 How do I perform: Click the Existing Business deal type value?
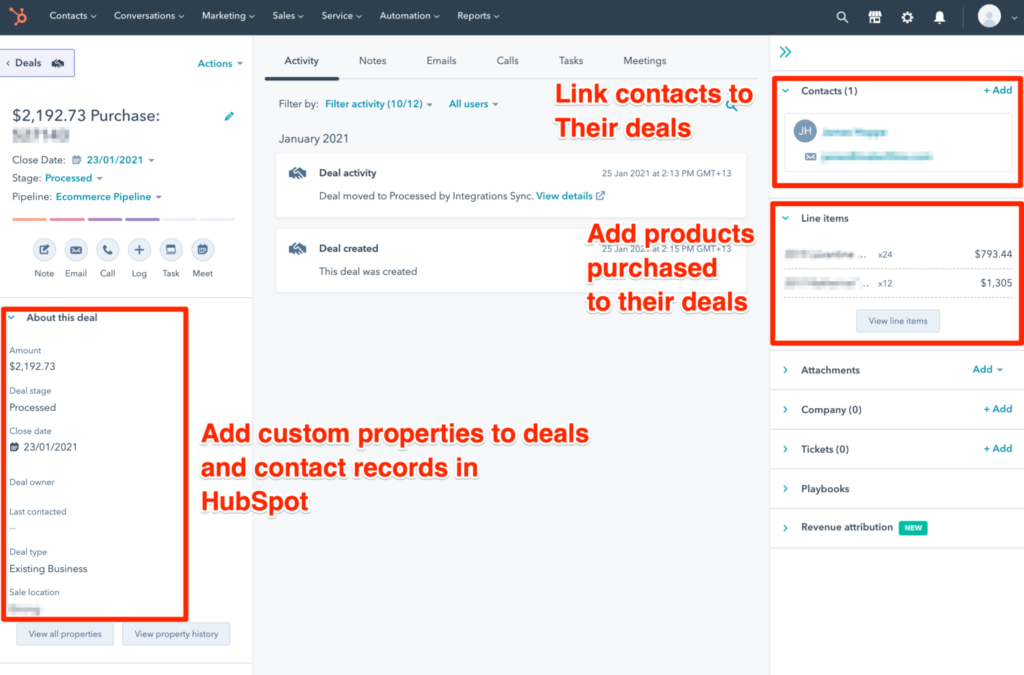48,569
